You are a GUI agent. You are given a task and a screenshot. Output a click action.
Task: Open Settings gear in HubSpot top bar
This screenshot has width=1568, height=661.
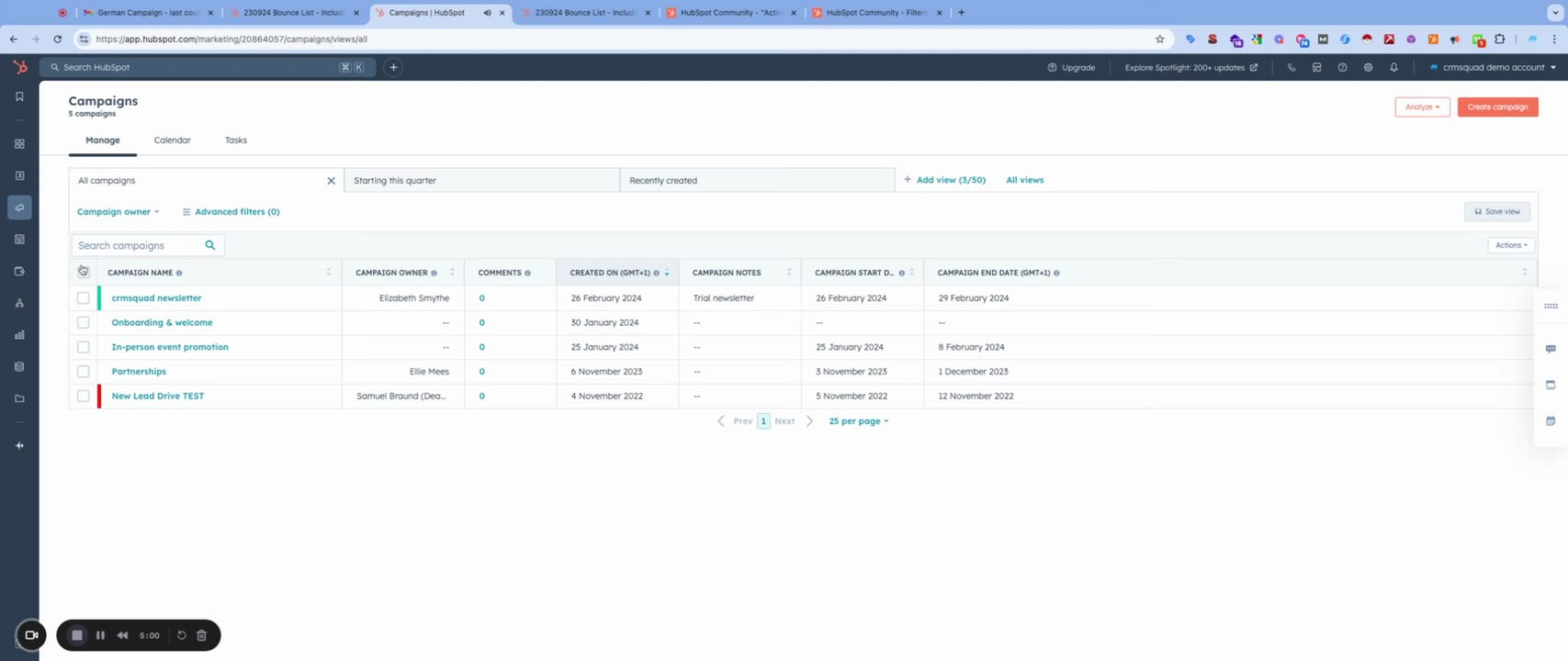[1368, 67]
